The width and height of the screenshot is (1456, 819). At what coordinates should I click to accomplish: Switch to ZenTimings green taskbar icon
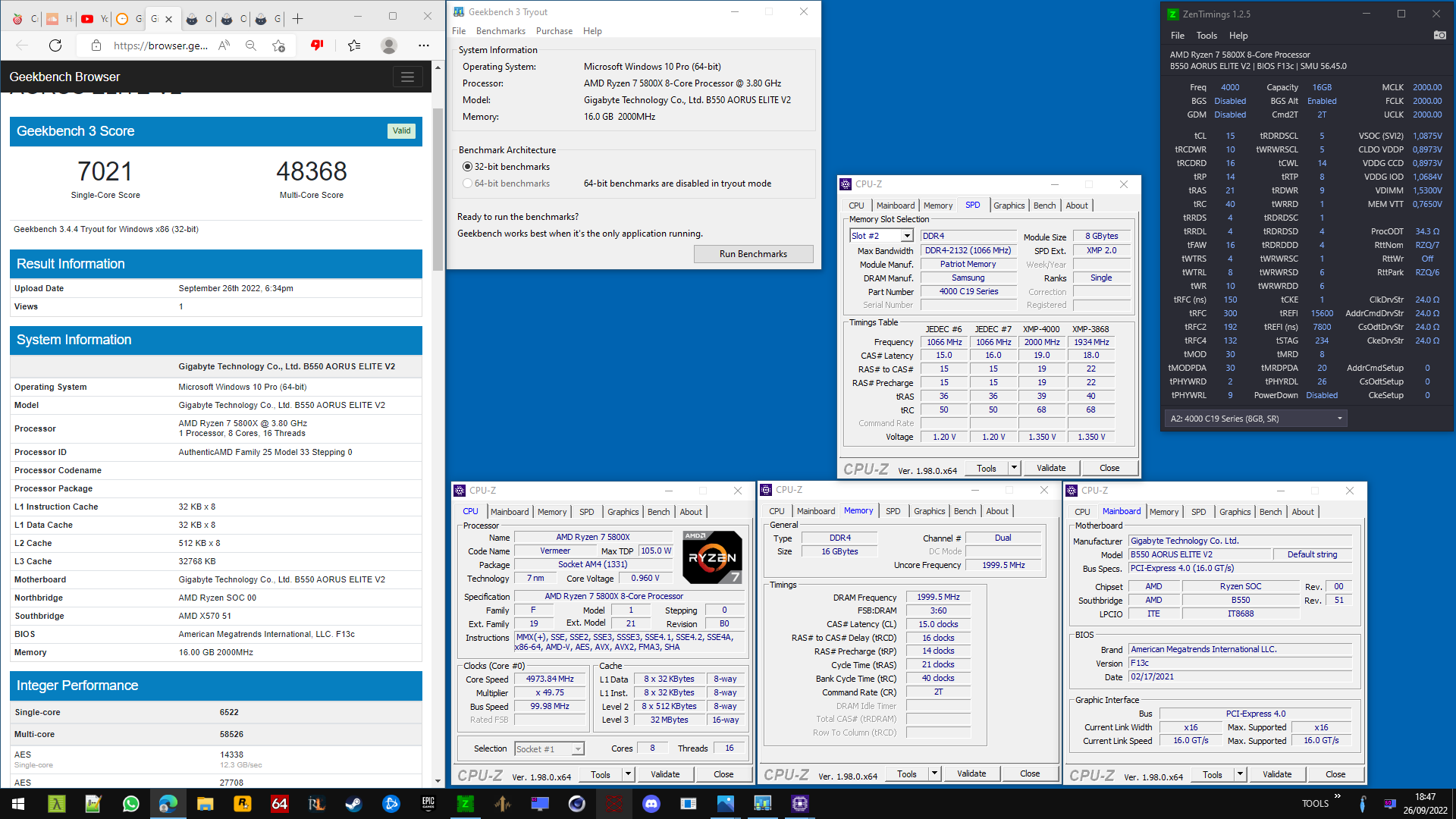465,803
